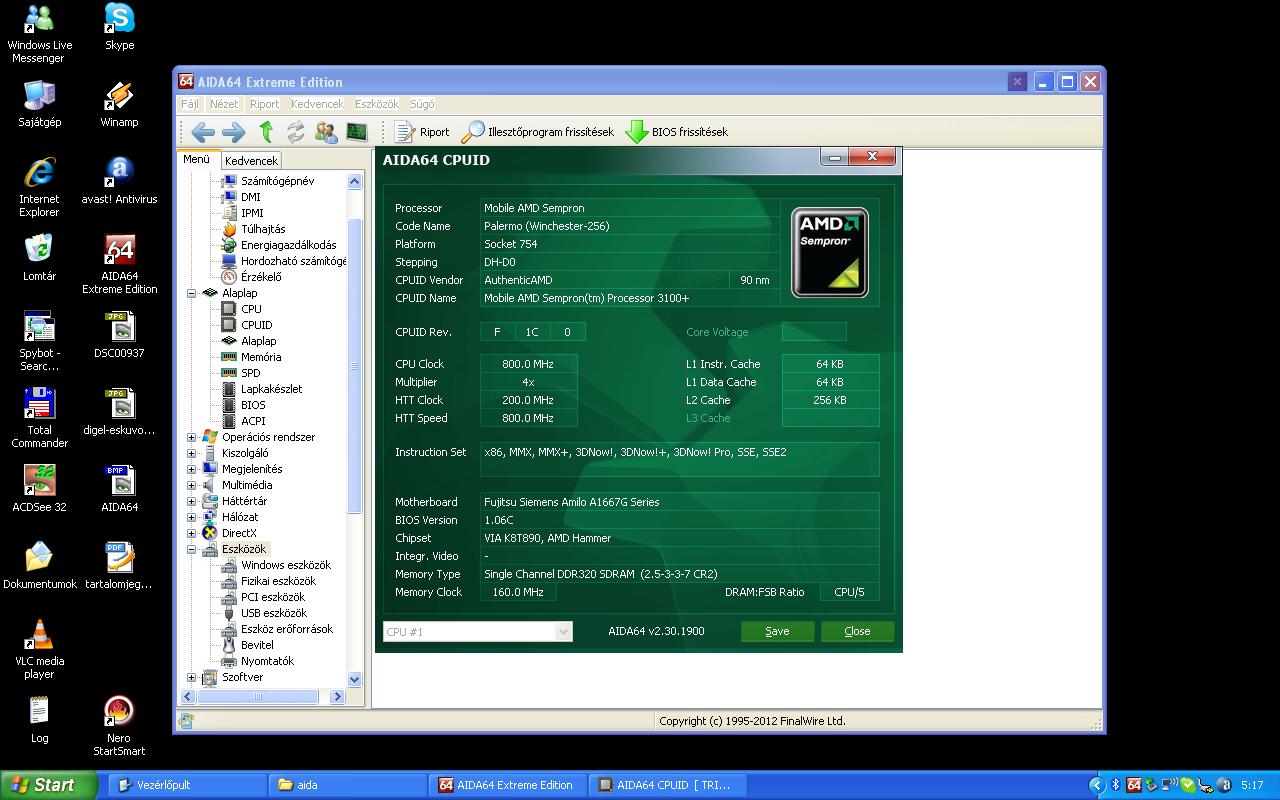Expand the Hálózat node
This screenshot has width=1280, height=800.
[x=192, y=517]
